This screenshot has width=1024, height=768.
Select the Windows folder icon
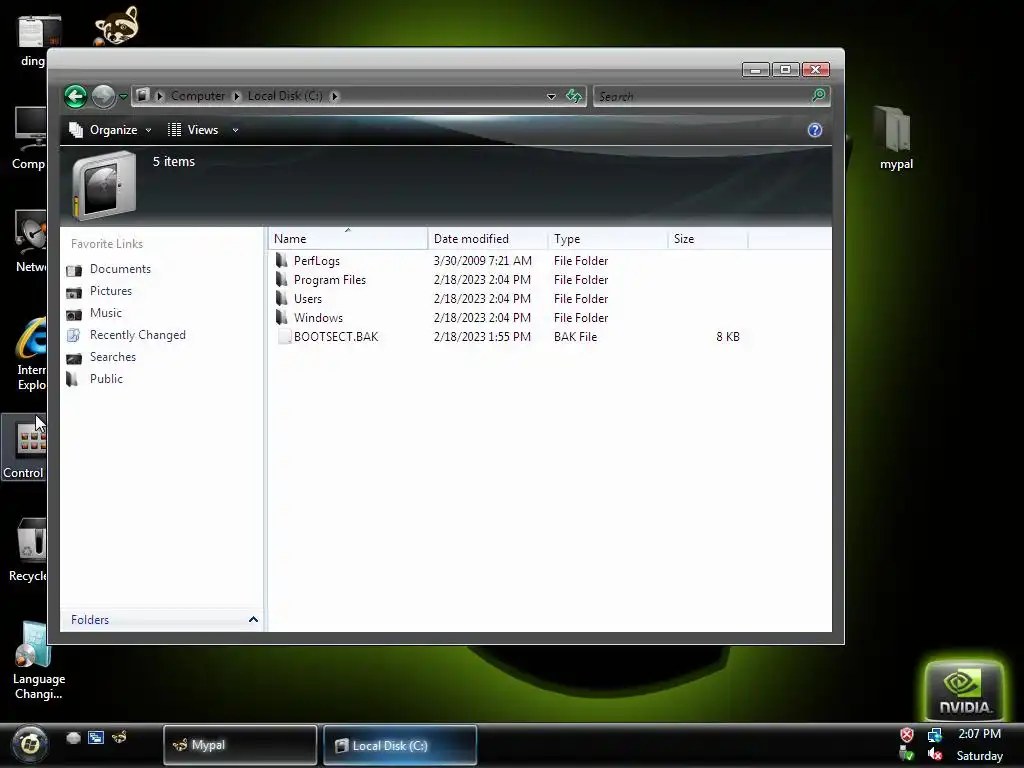coord(282,317)
